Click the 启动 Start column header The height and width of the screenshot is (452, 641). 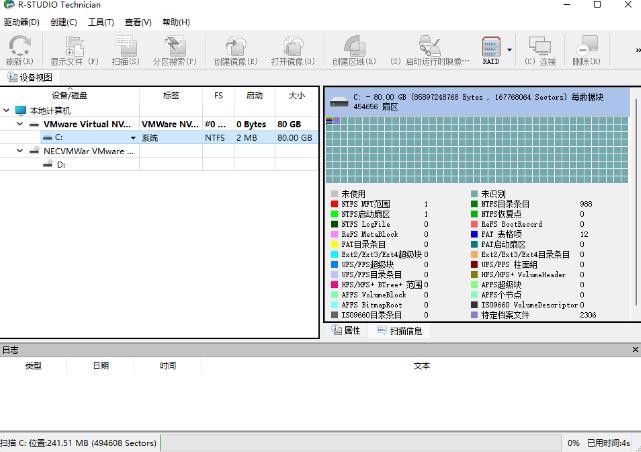254,96
